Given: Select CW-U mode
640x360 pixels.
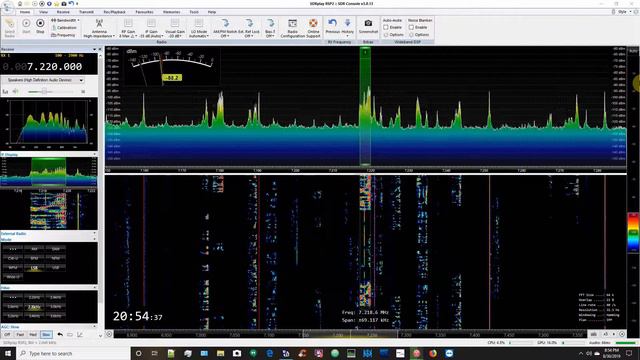Looking at the screenshot, I should click(13, 258).
